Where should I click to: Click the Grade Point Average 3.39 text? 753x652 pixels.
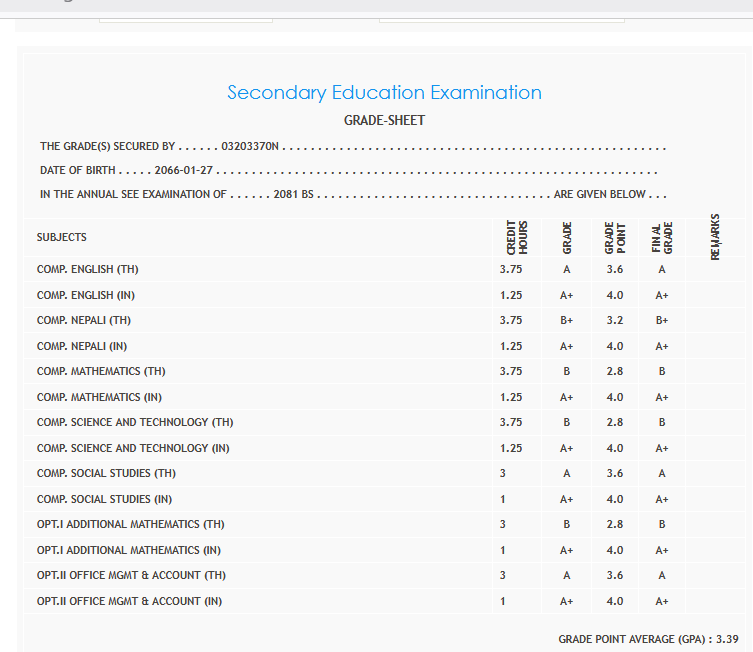click(x=648, y=638)
